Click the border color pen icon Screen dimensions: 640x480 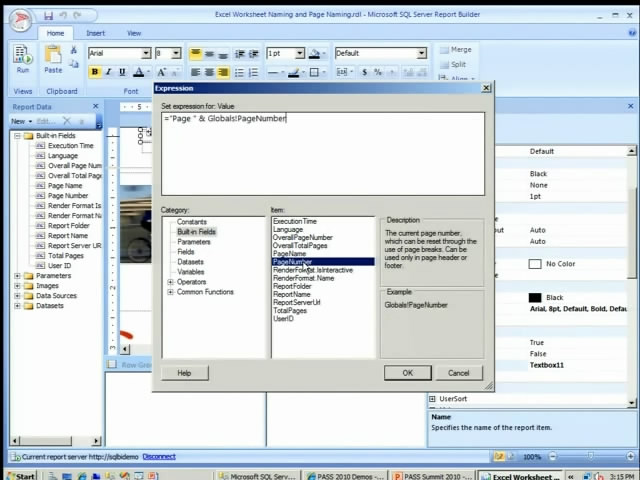coord(293,73)
